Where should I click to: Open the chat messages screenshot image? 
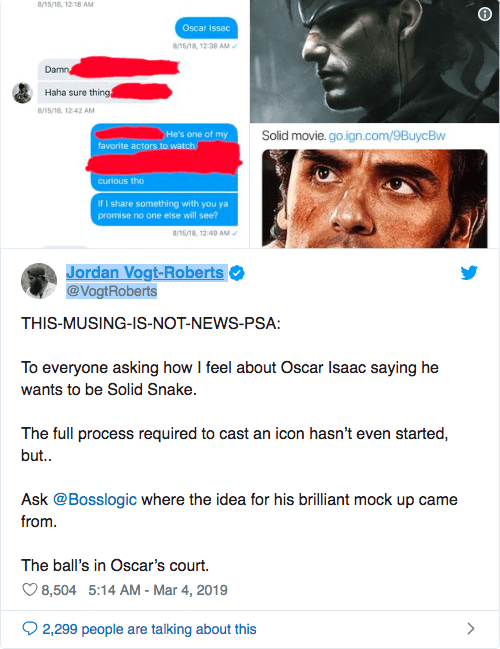[x=125, y=124]
